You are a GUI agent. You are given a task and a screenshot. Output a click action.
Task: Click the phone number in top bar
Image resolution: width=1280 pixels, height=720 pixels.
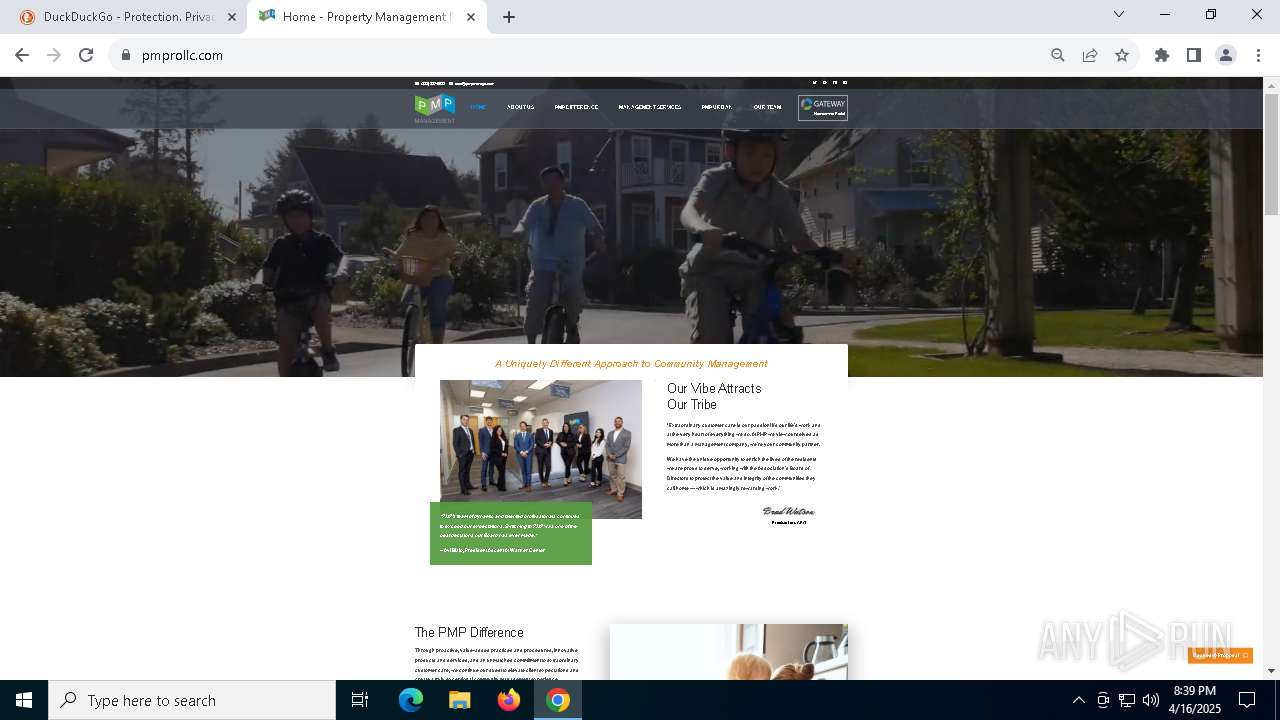click(431, 83)
